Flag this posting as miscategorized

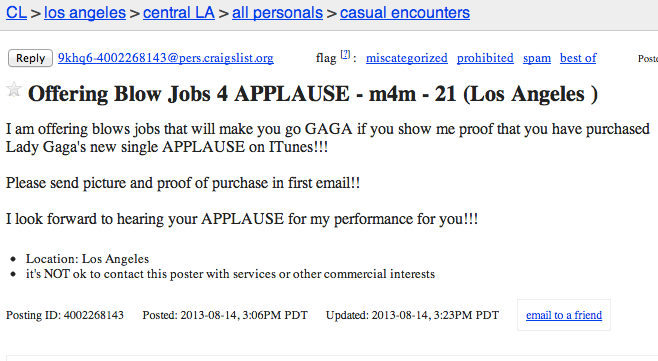point(407,58)
